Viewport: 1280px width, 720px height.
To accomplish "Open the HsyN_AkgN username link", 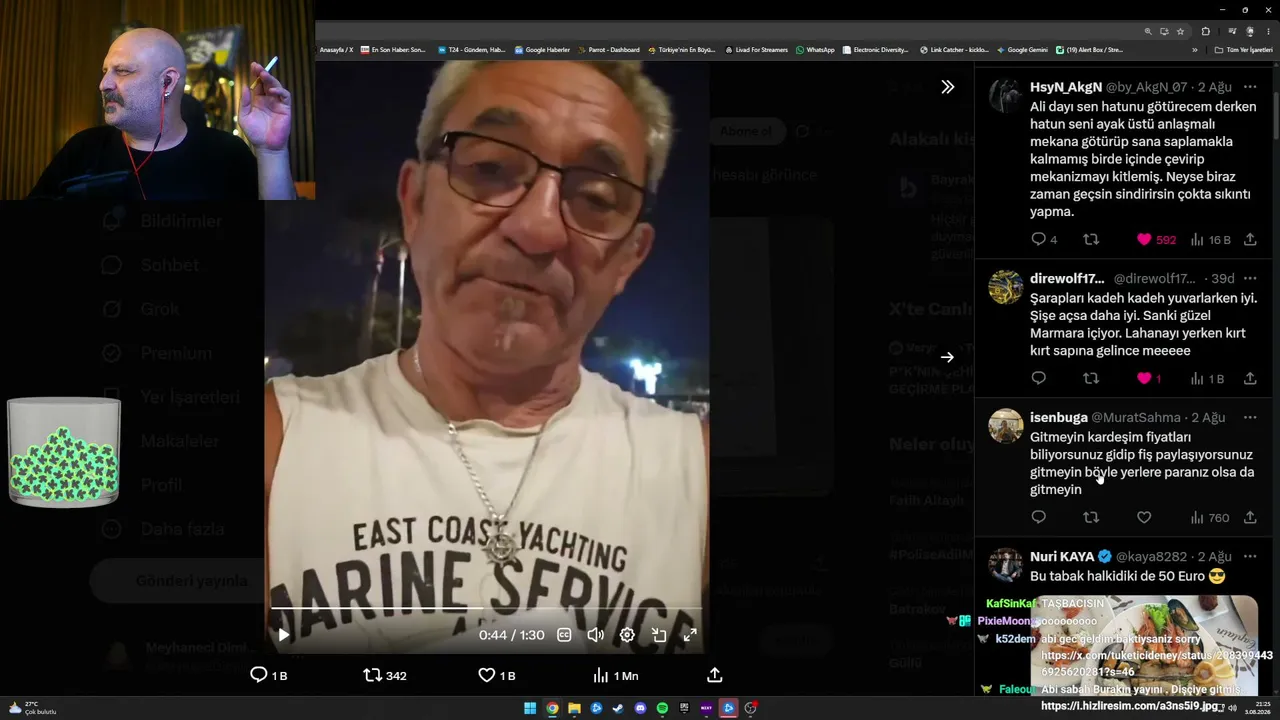I will point(1066,87).
